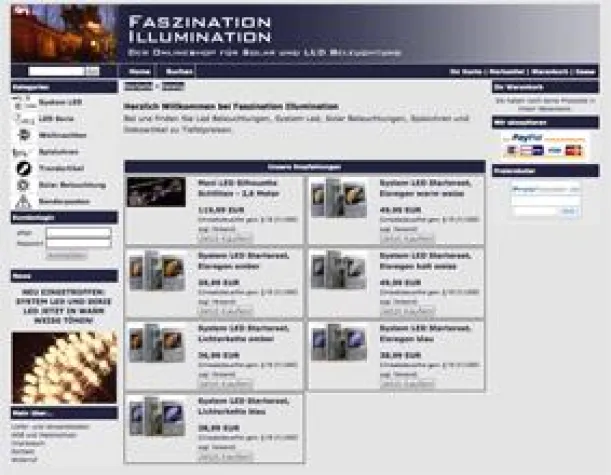This screenshot has height=475, width=611.
Task: Buy the Eisregen warm weiss Starterset now
Action: click(407, 238)
